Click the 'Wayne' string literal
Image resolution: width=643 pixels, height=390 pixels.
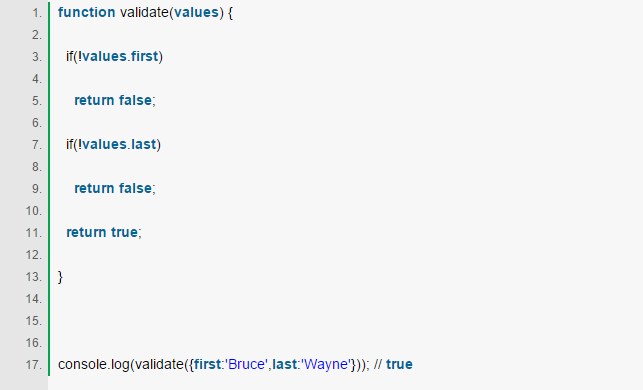(x=326, y=364)
